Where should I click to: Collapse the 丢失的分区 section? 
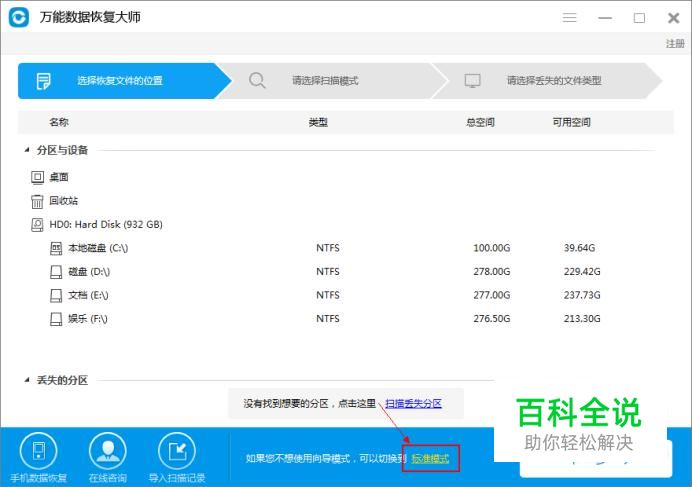tap(27, 380)
